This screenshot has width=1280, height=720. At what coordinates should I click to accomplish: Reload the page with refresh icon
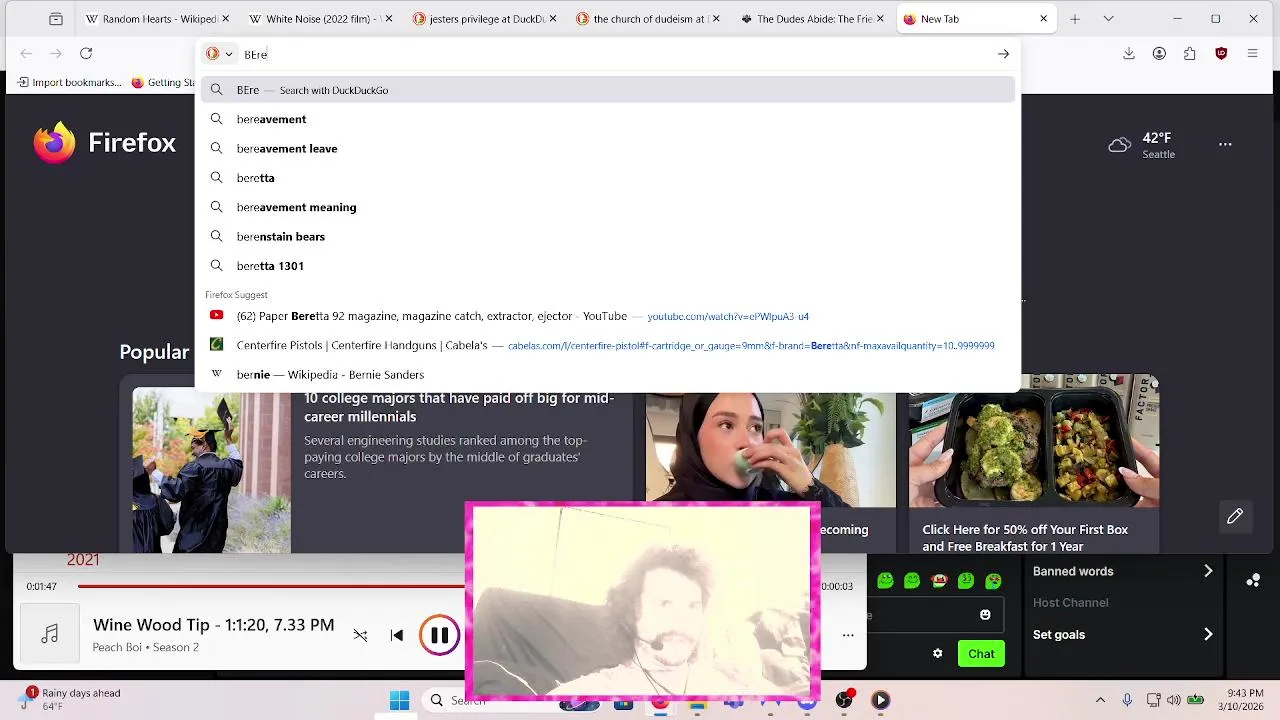click(86, 54)
